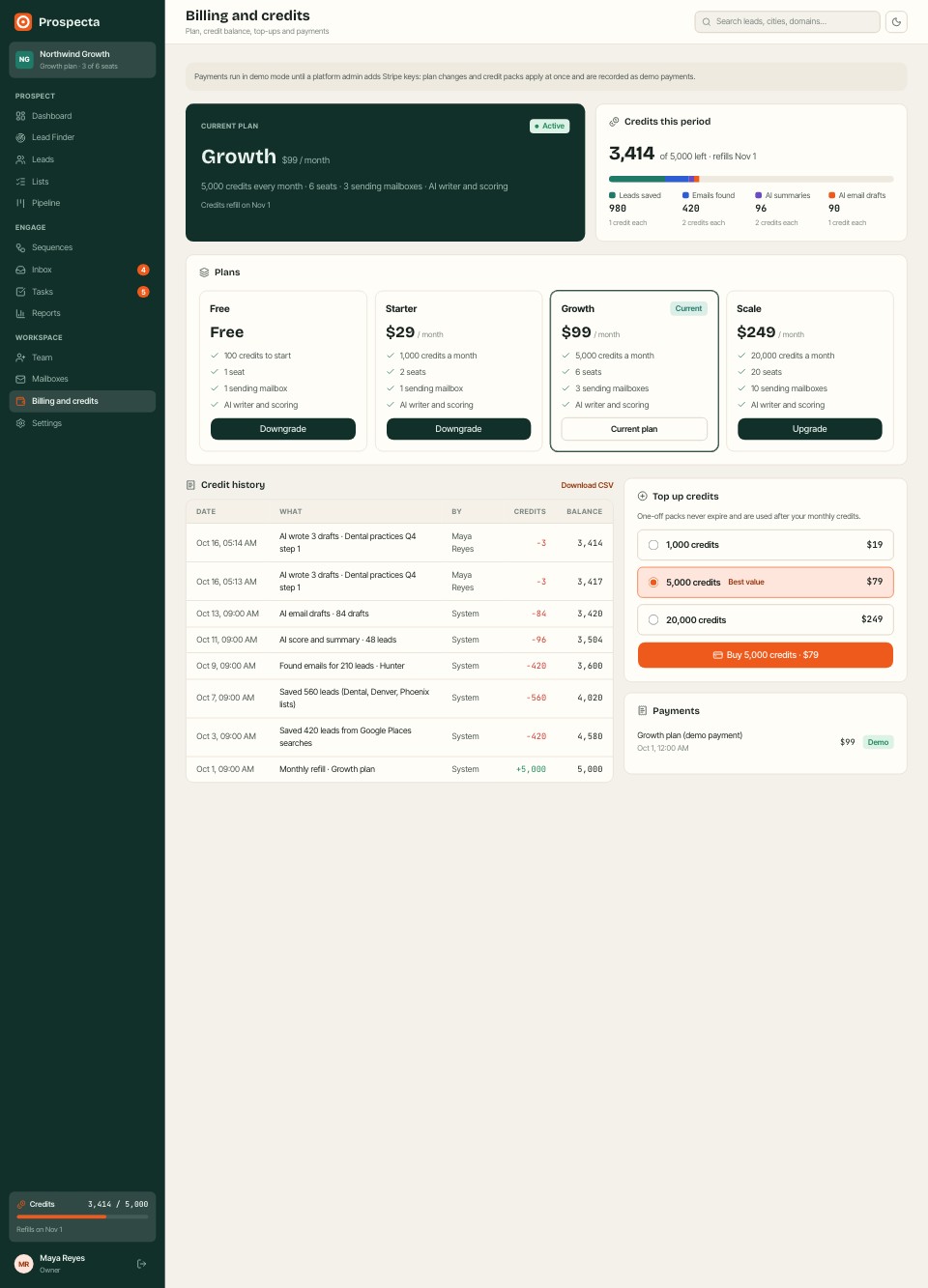
Task: Downgrade to the Starter plan
Action: pos(458,429)
